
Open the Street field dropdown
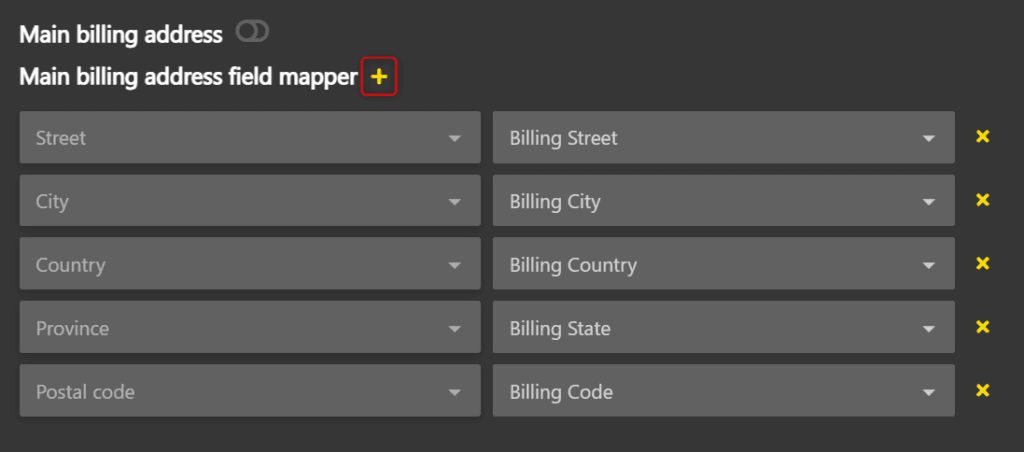[x=249, y=138]
